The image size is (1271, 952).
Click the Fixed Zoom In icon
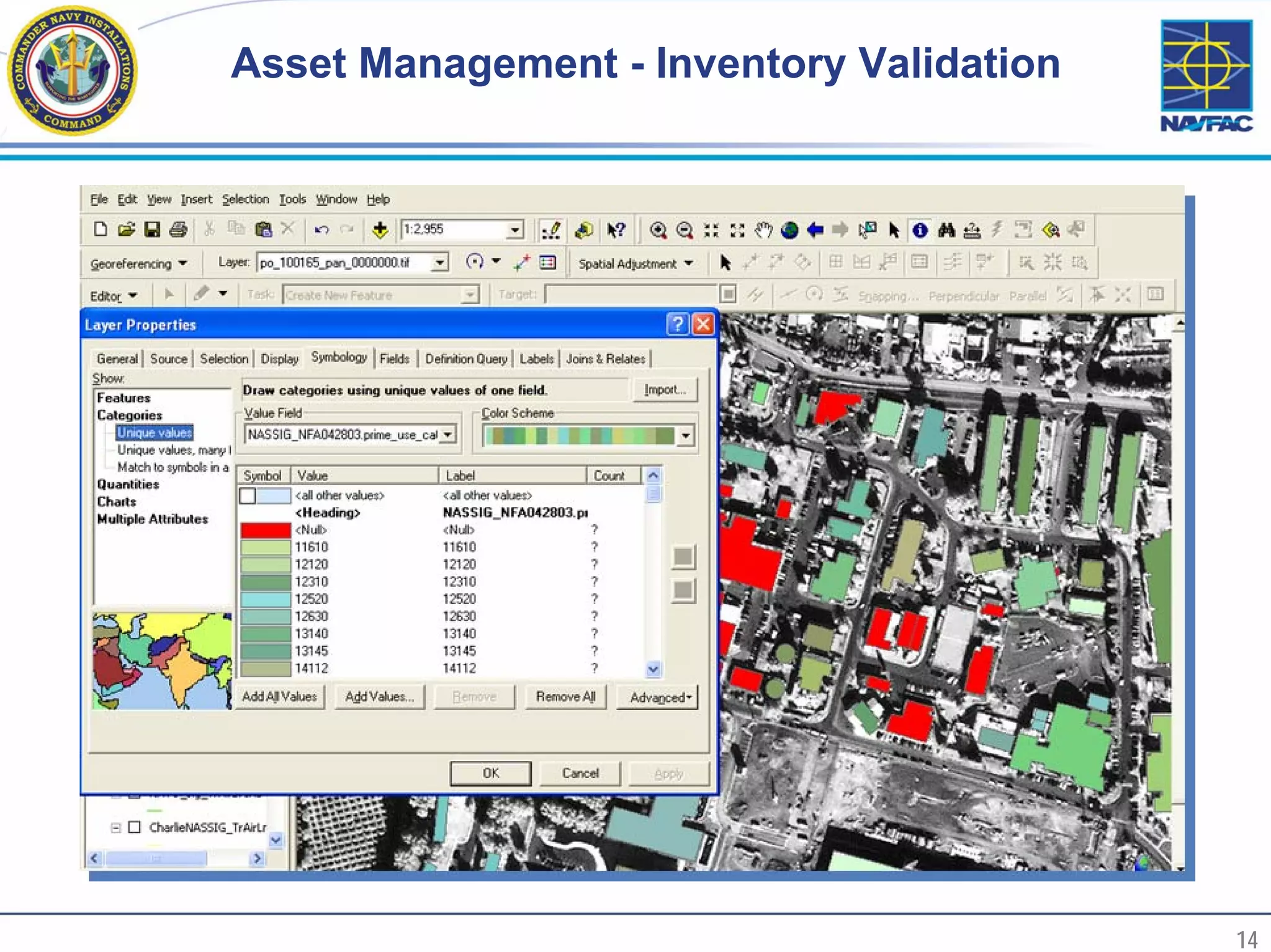click(711, 230)
